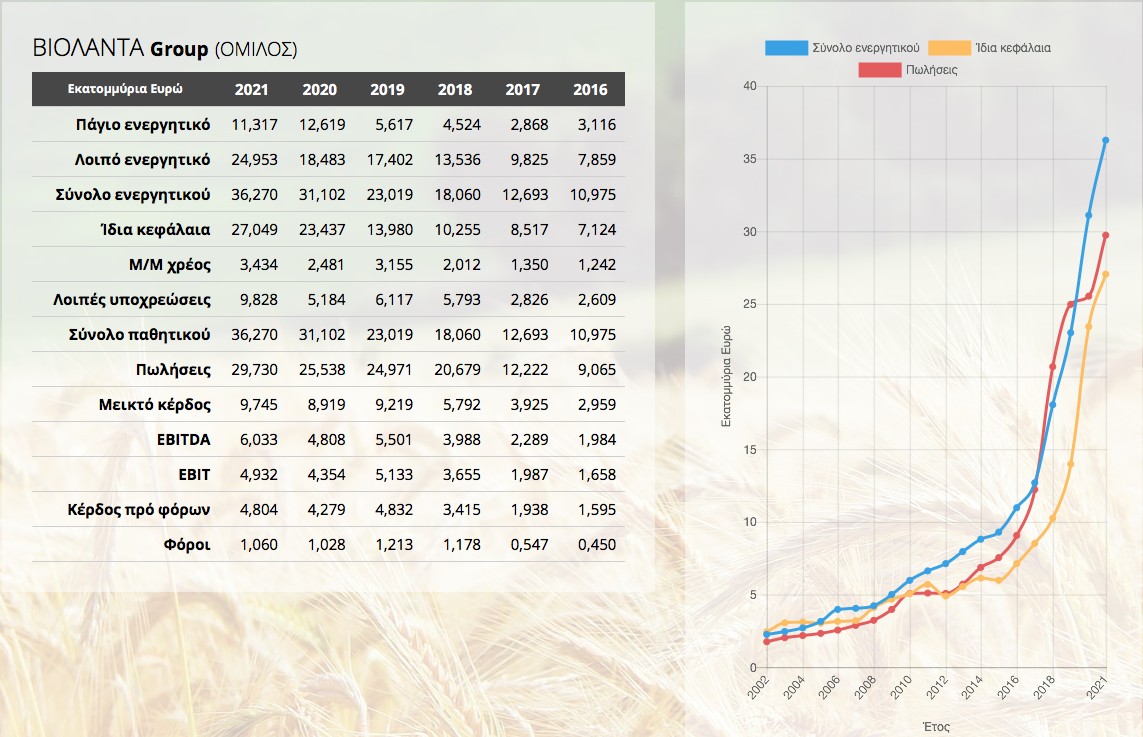Toggle the orange Ίδια κεφάλαια legend swatch
The height and width of the screenshot is (737, 1143).
[949, 48]
